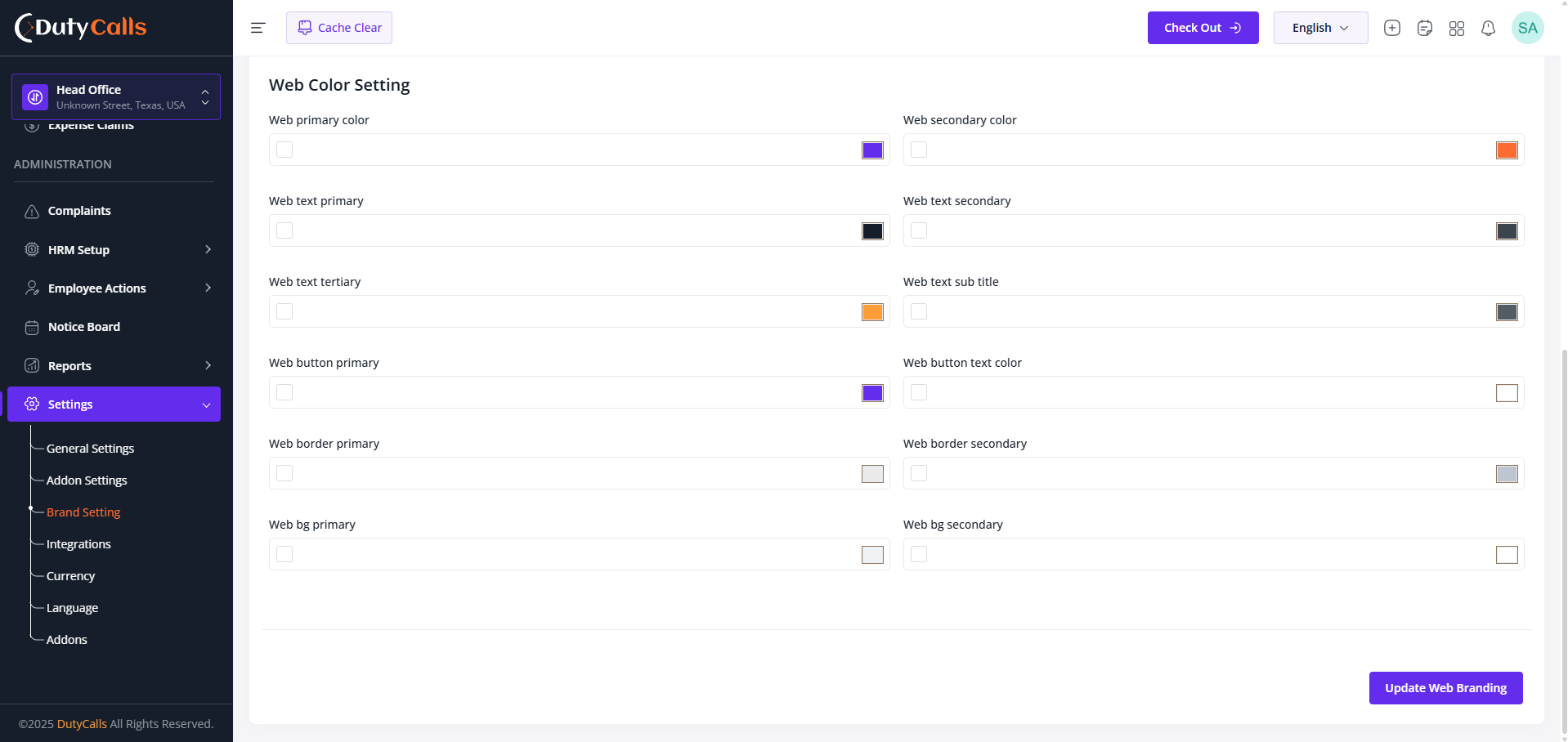Click the Notice Board calendar icon

[32, 327]
